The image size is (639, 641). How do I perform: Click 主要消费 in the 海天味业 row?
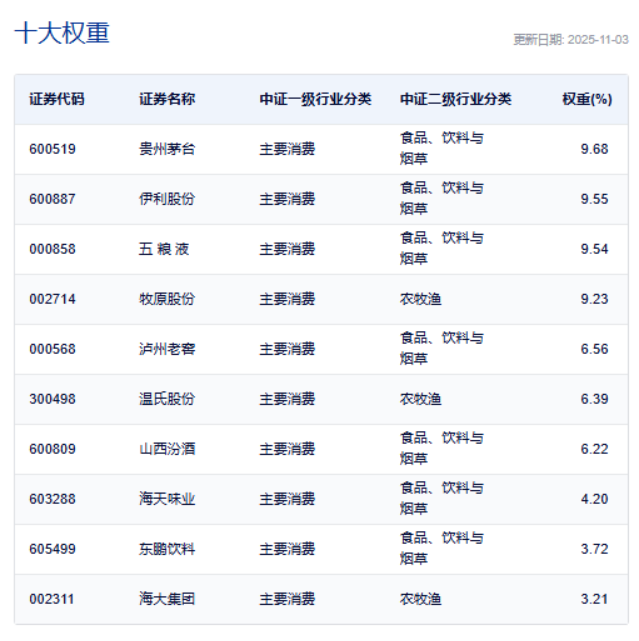coord(287,499)
